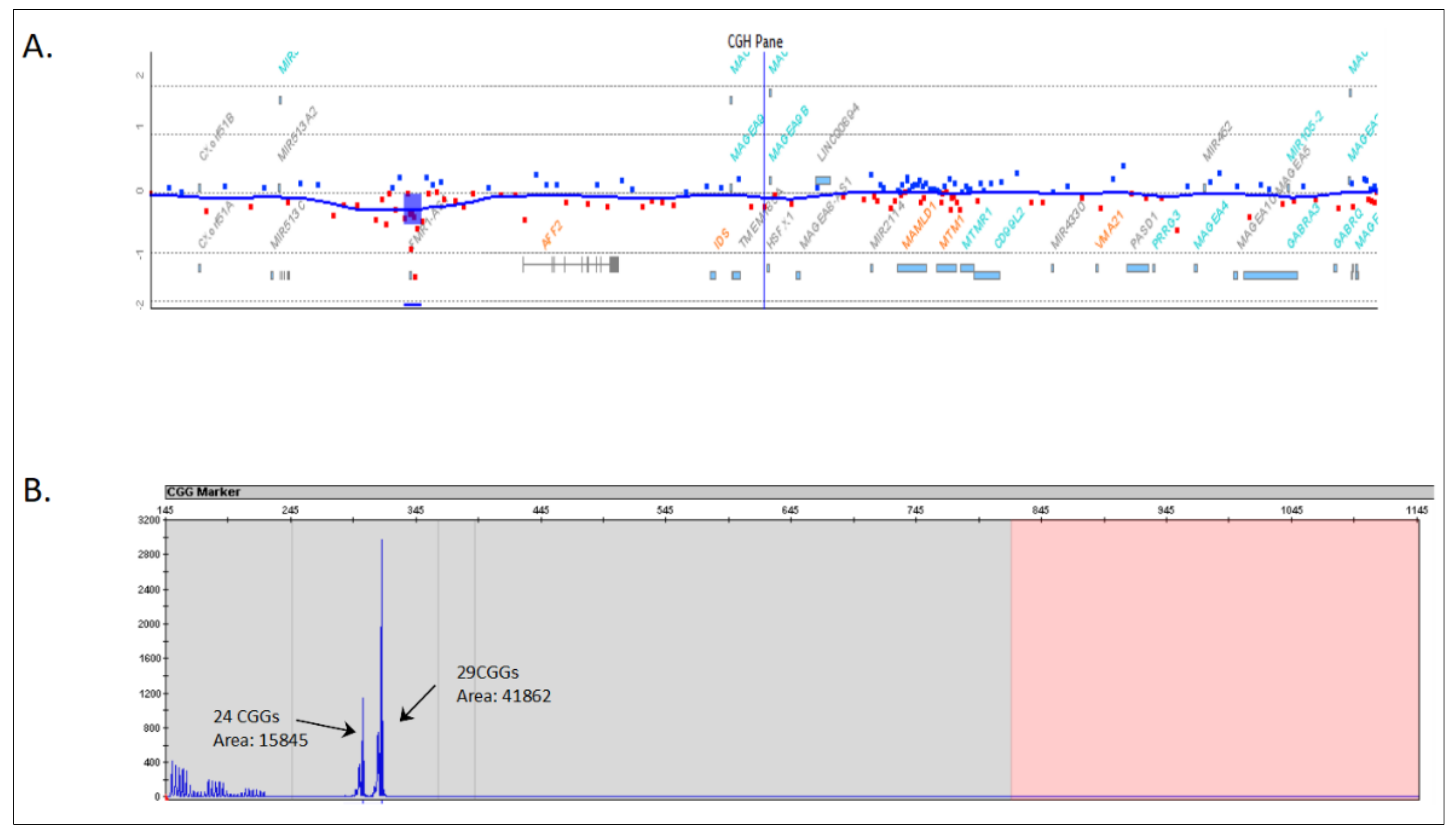Select the LINC00894 gene label
The image size is (1456, 838).
click(838, 132)
